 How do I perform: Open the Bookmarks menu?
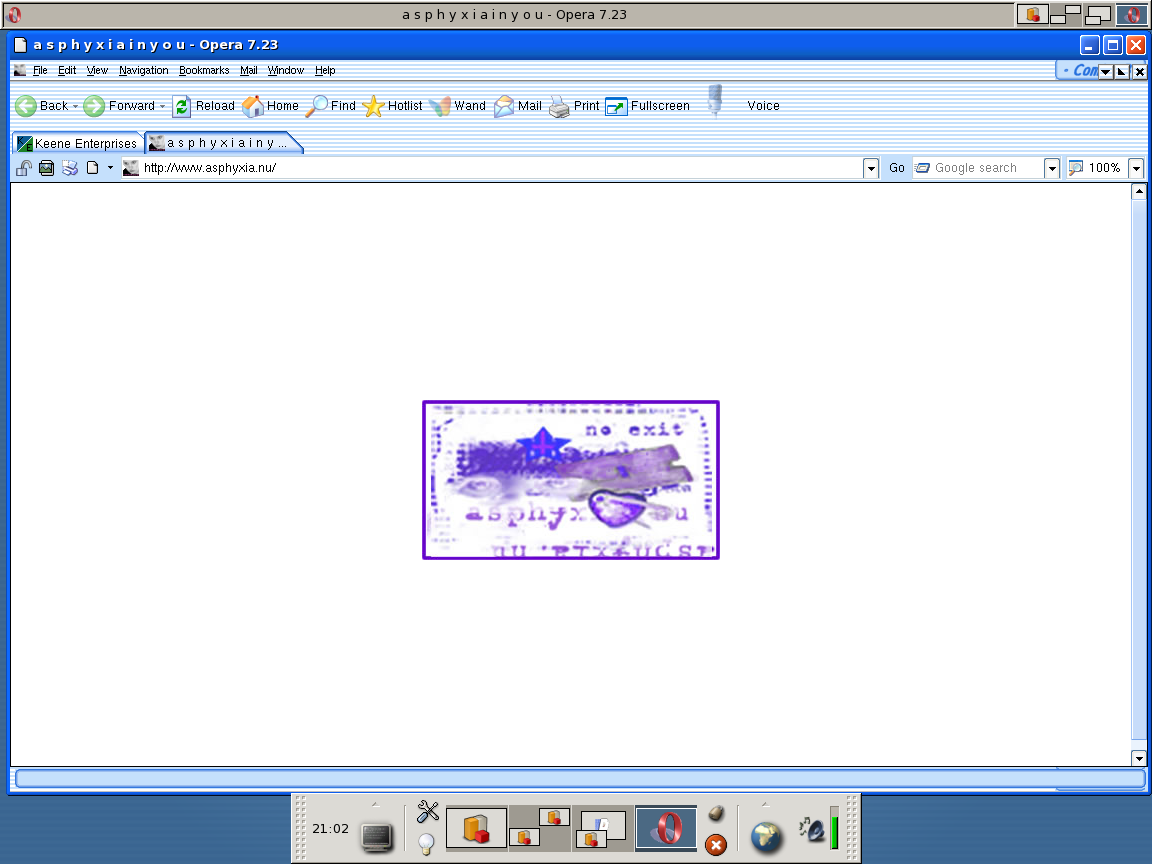tap(204, 71)
